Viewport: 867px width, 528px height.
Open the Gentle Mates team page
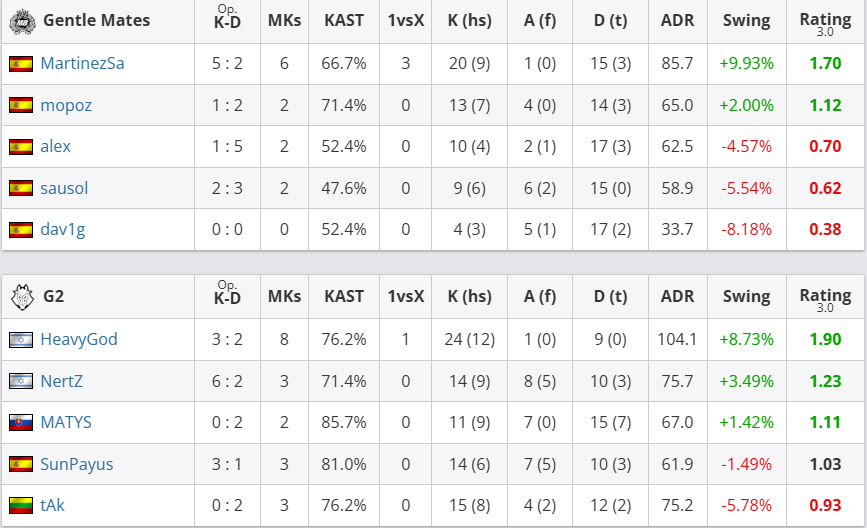tap(96, 20)
